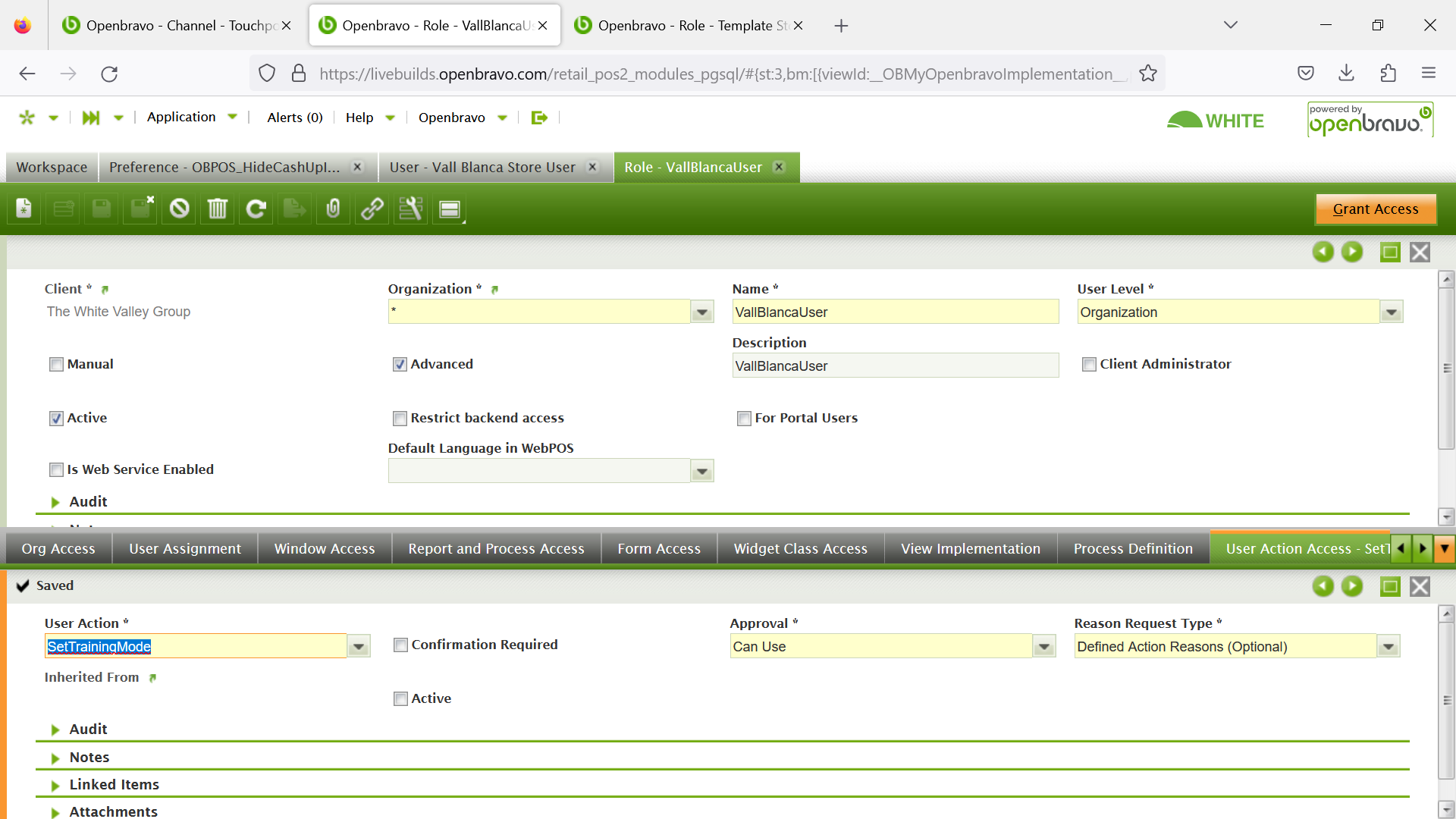Click the new record toolbar icon
The image size is (1456, 819).
[x=24, y=209]
